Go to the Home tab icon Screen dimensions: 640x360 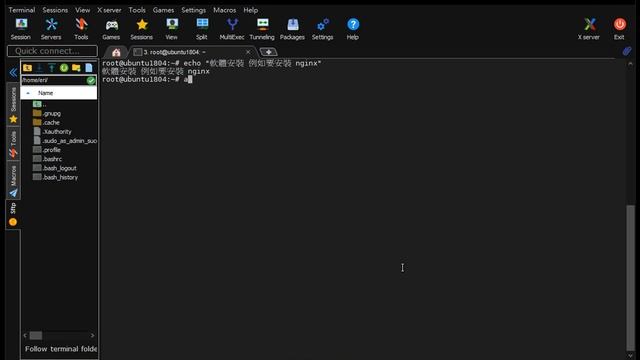tap(116, 52)
